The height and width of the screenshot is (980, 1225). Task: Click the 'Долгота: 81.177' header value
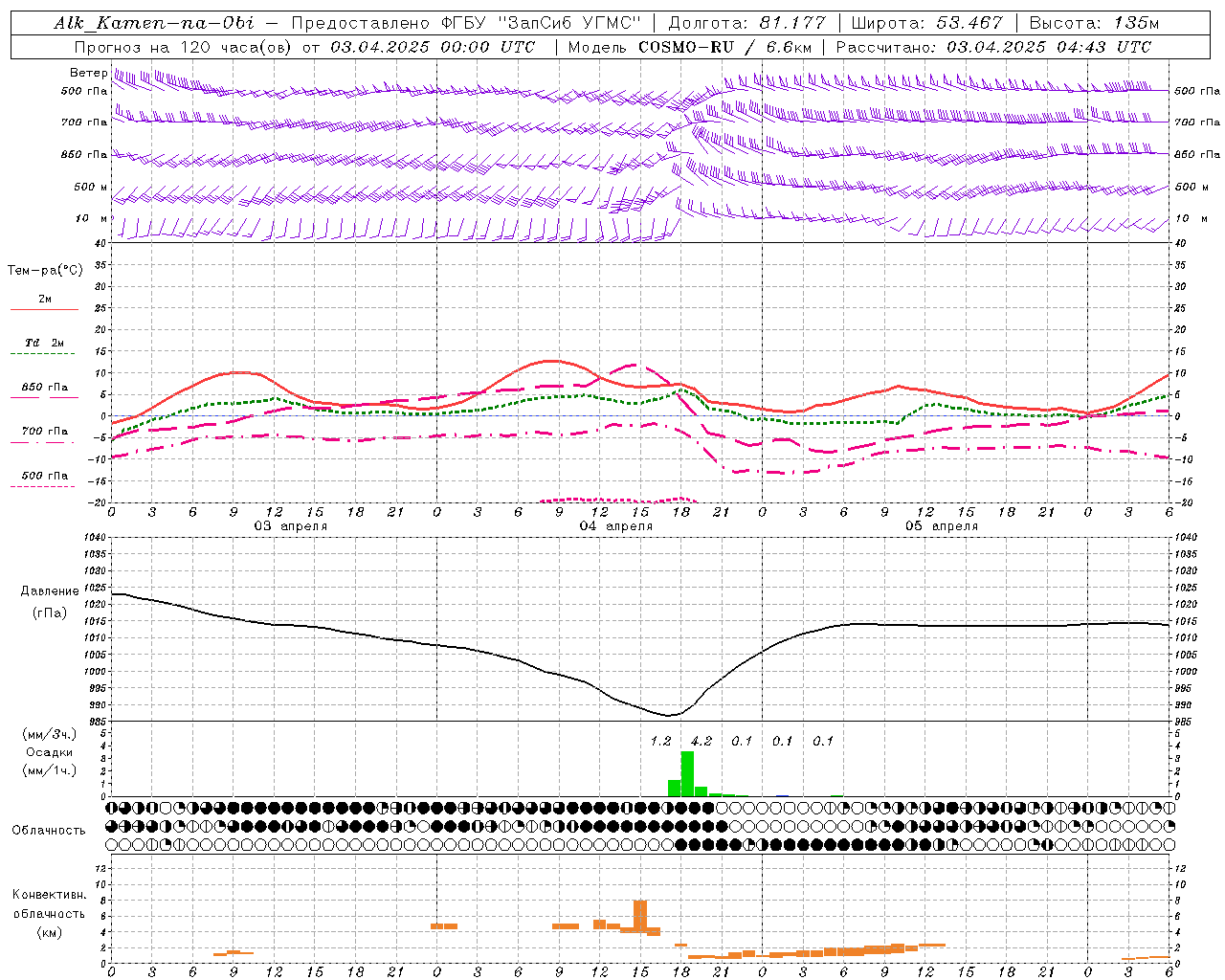coord(746,23)
